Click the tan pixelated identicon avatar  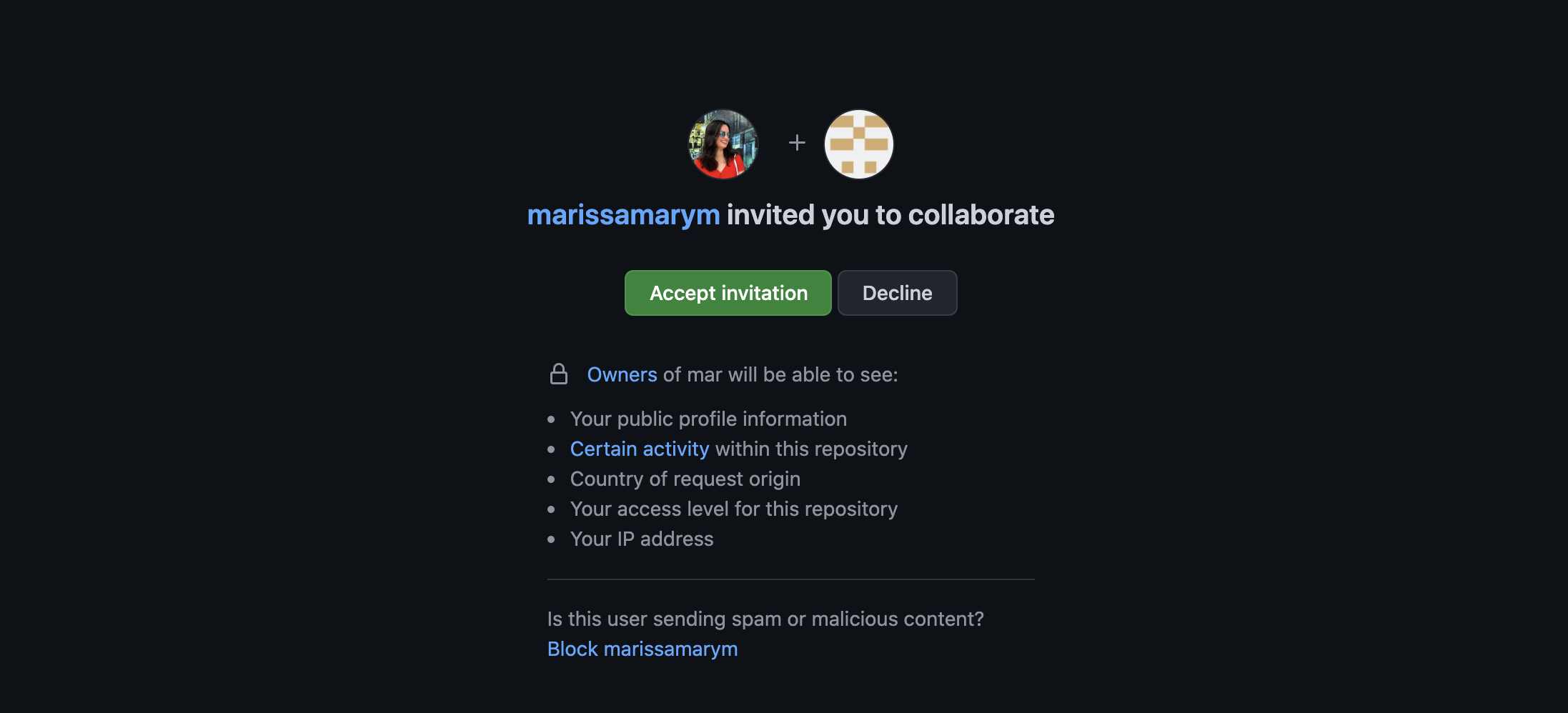(x=858, y=144)
